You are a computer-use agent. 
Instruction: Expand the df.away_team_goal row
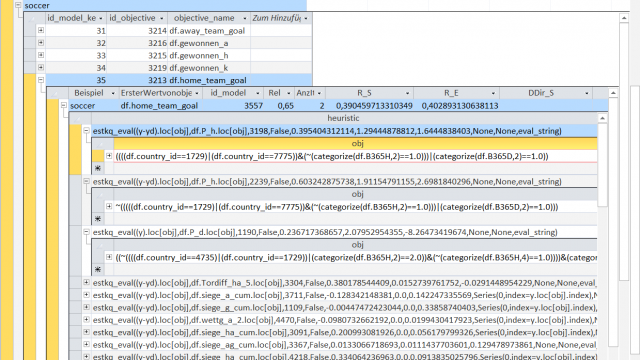tap(41, 30)
